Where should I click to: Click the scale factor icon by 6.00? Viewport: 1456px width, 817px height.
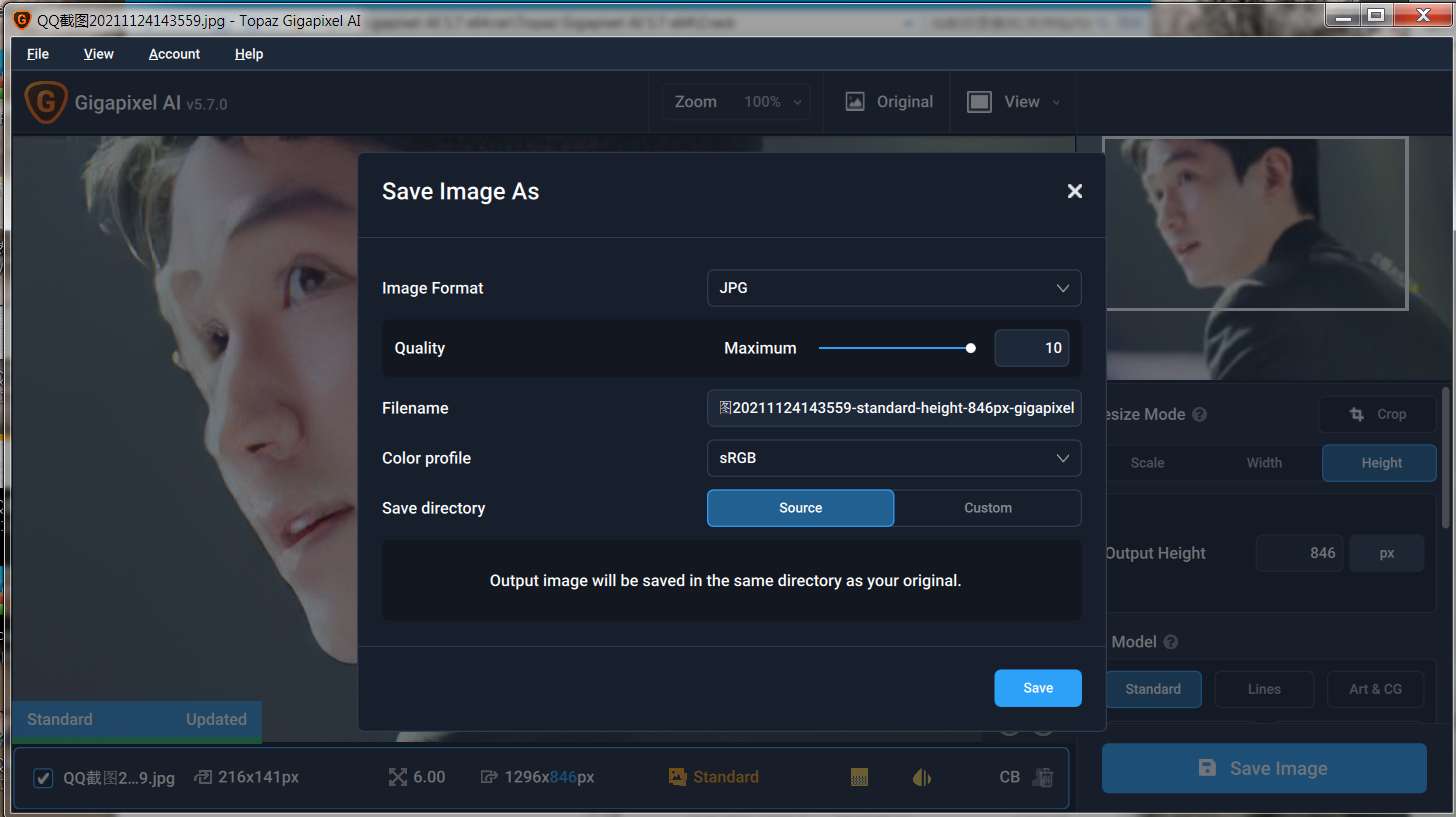click(x=397, y=777)
